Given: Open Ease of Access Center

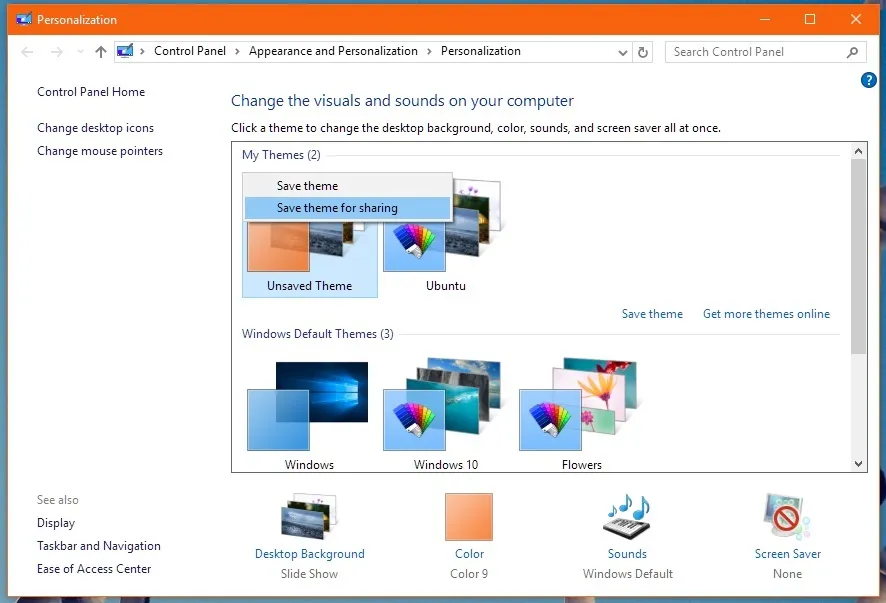Looking at the screenshot, I should 94,569.
